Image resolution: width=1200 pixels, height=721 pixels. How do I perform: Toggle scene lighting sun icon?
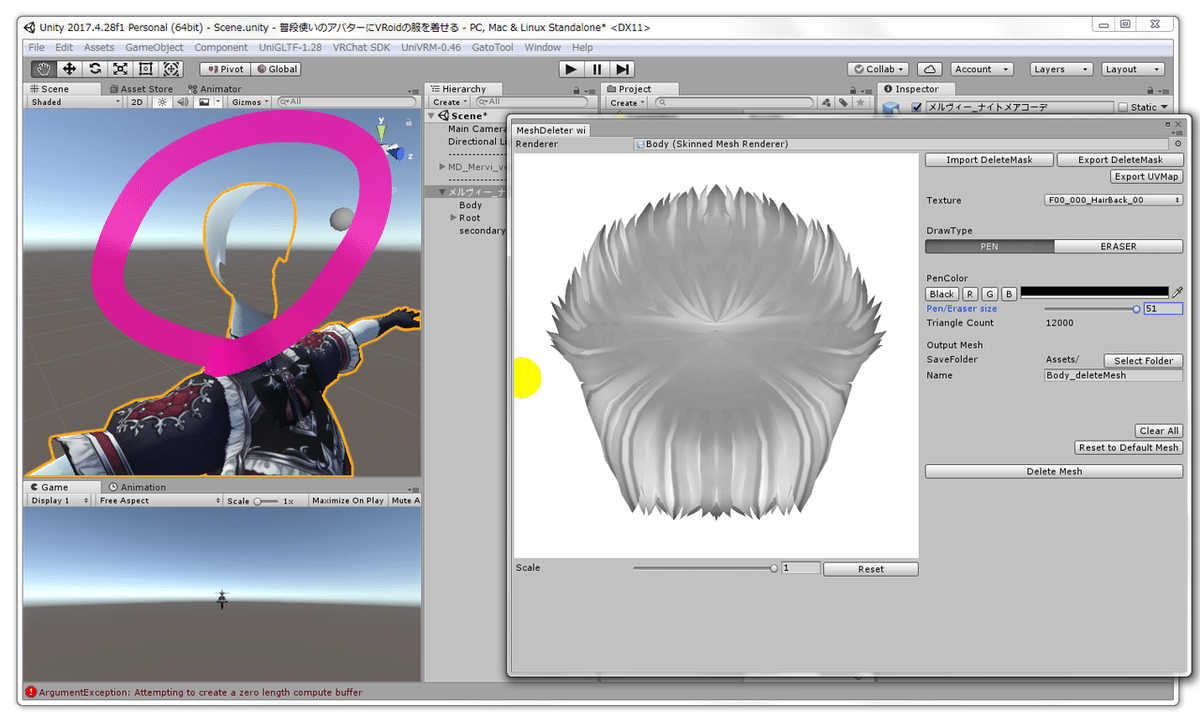coord(161,102)
